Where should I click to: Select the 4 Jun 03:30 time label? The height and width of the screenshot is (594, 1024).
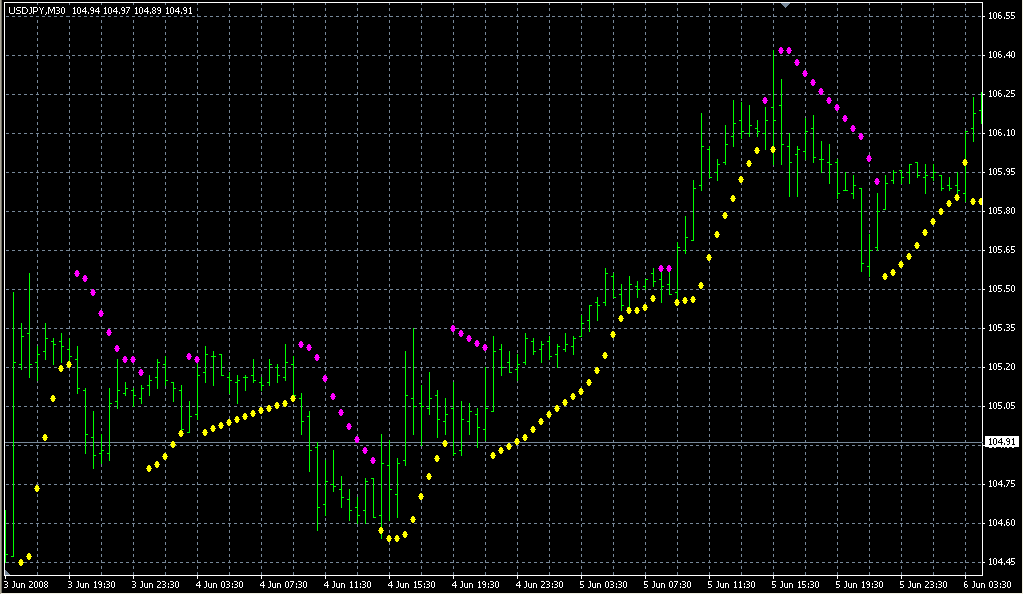(x=219, y=585)
